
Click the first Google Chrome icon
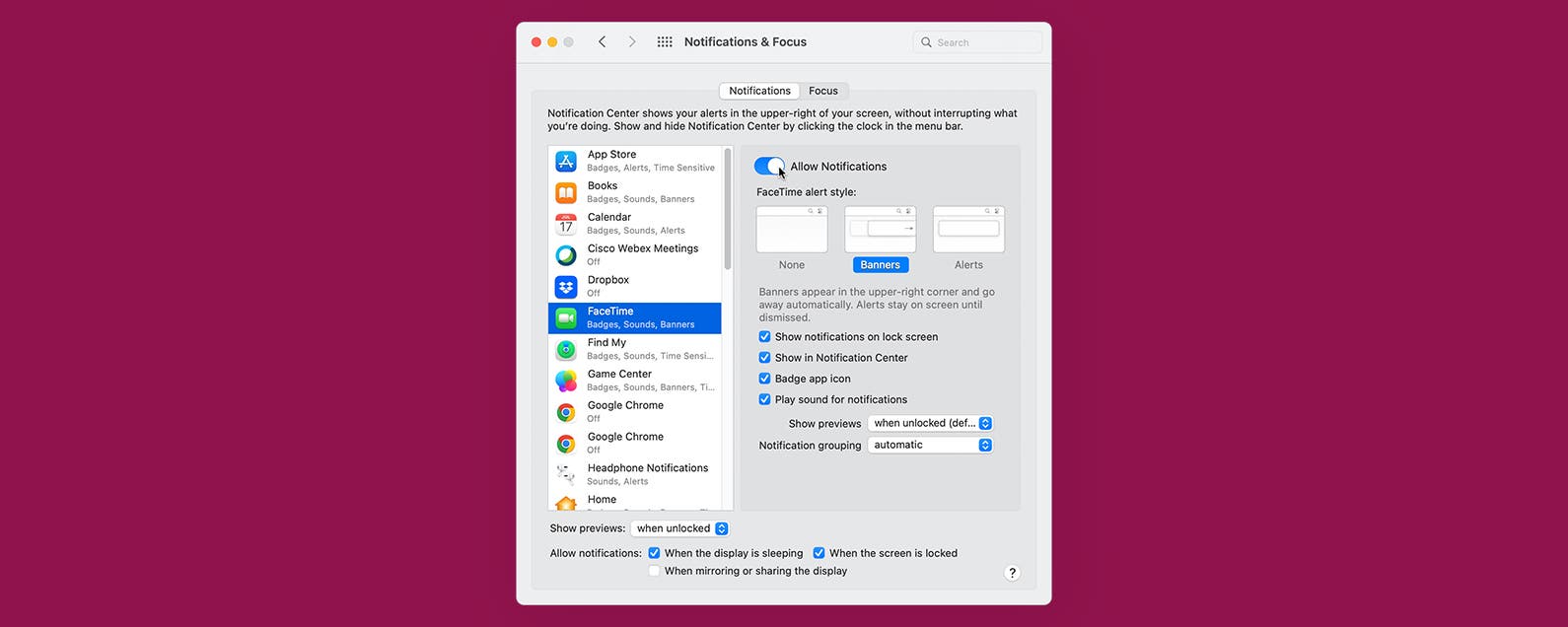[x=566, y=412]
